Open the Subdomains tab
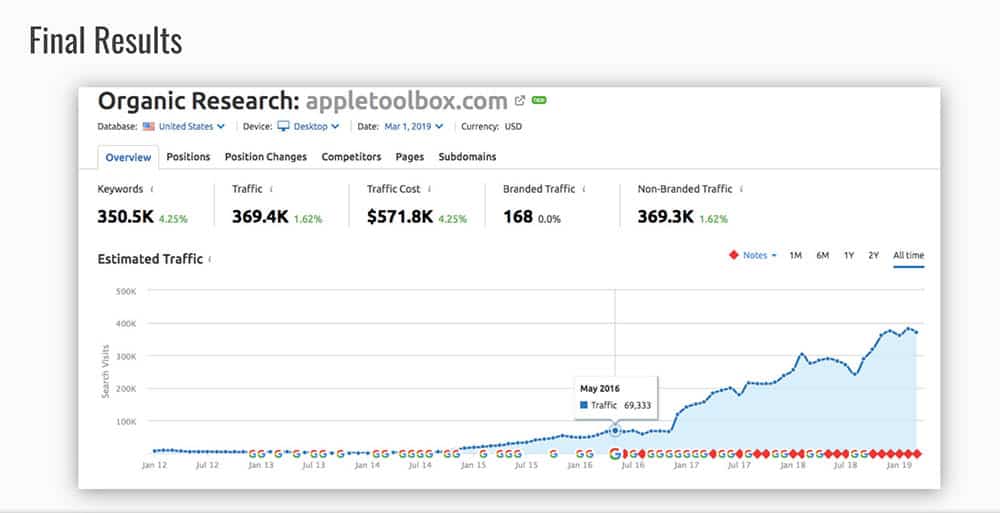The image size is (1000, 513). tap(467, 157)
